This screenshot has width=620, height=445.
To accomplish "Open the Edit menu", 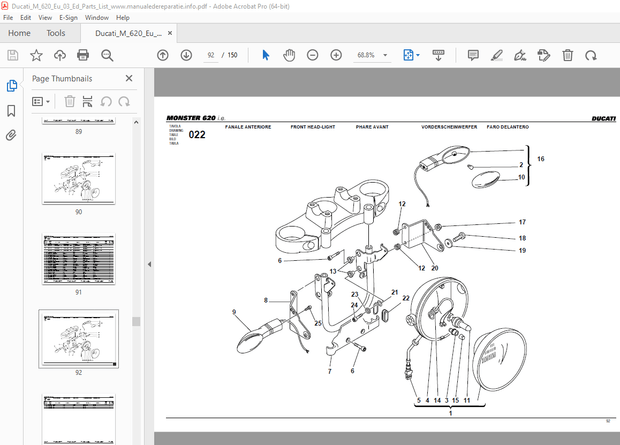I will coord(25,18).
